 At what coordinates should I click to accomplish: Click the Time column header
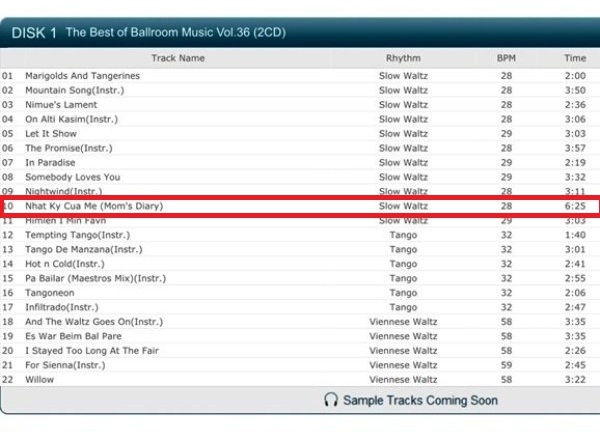point(574,58)
